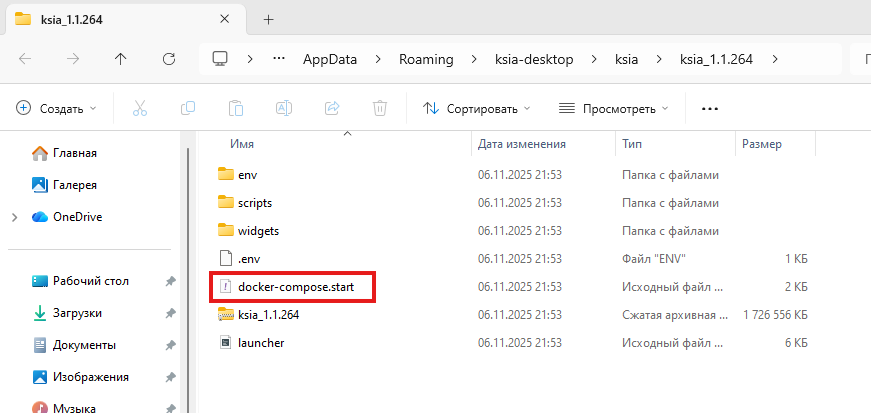Go back with the left arrow
The width and height of the screenshot is (871, 413).
(x=25, y=59)
